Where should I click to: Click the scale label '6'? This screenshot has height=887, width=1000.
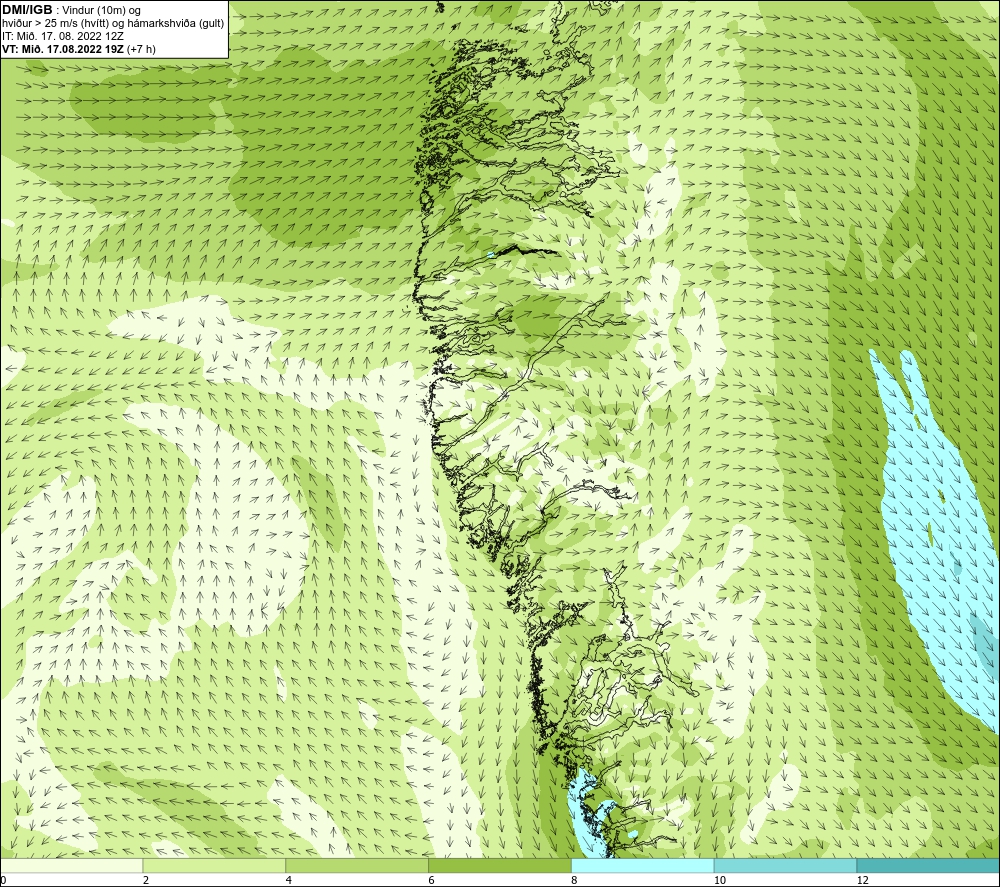point(432,880)
